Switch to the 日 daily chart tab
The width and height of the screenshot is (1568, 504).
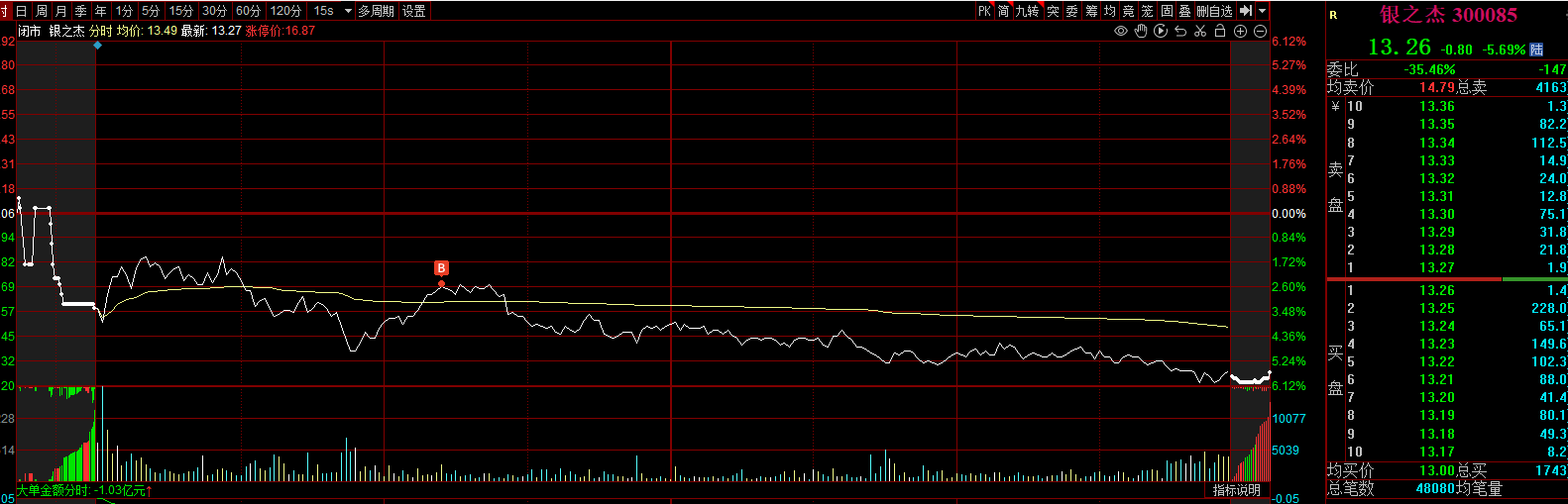22,11
